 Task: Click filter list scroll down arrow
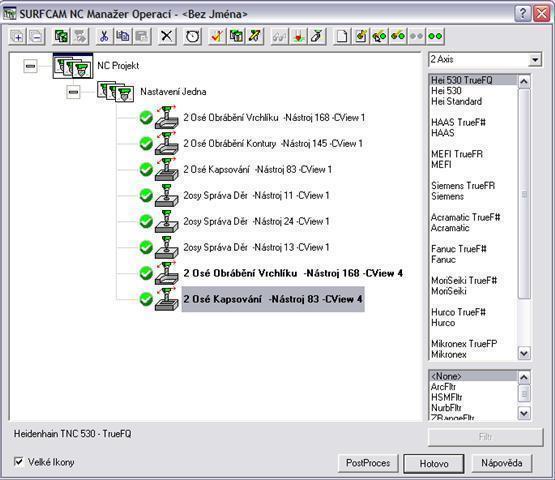(524, 413)
